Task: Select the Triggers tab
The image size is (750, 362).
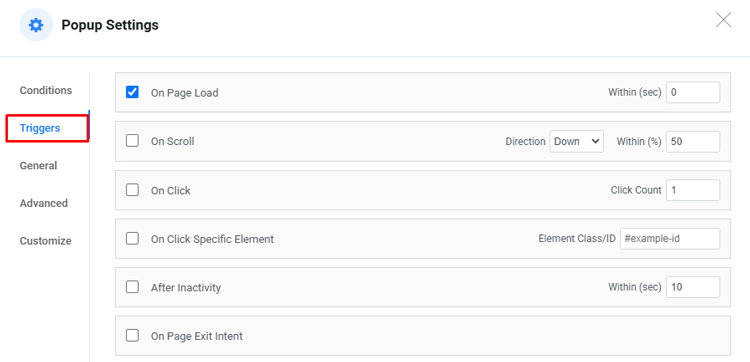Action: (x=40, y=128)
